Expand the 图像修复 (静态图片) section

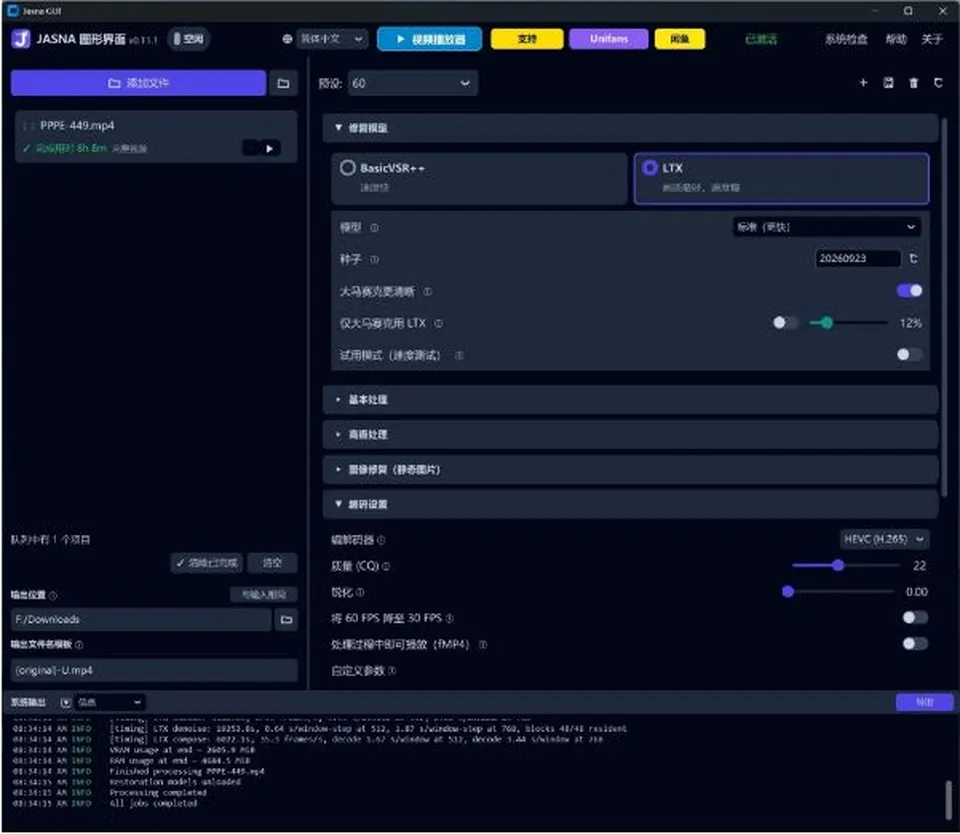630,470
